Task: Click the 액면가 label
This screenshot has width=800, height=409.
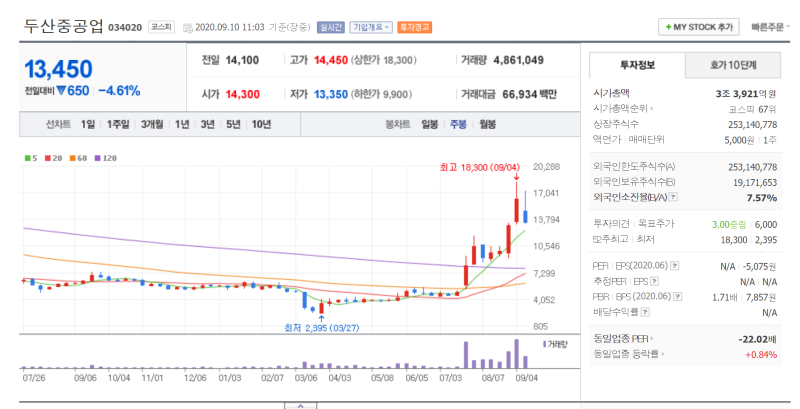Action: [x=607, y=139]
